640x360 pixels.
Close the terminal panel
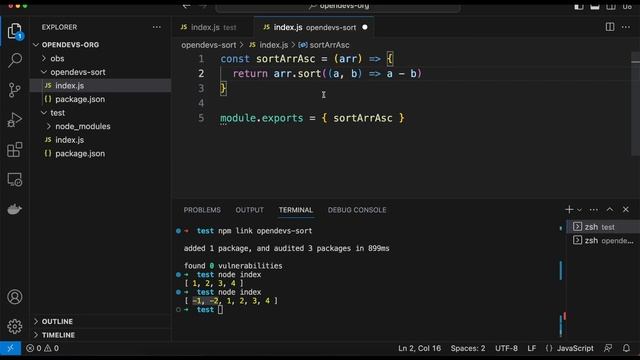(x=626, y=209)
